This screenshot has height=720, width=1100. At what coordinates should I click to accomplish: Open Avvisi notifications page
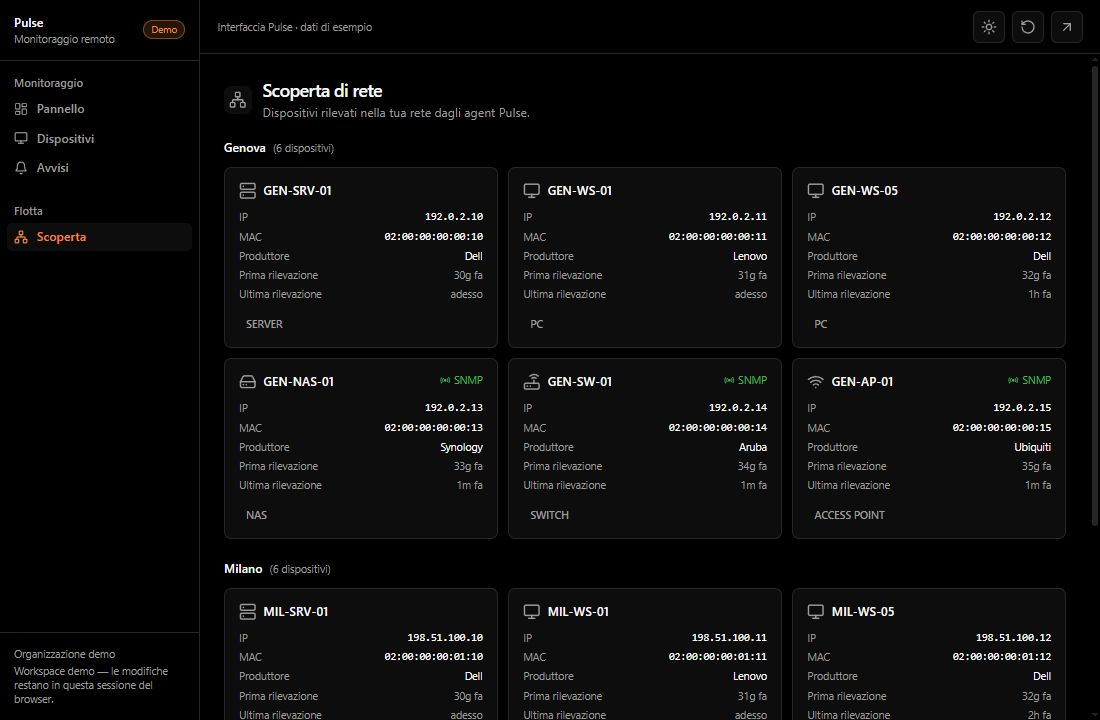click(99, 168)
